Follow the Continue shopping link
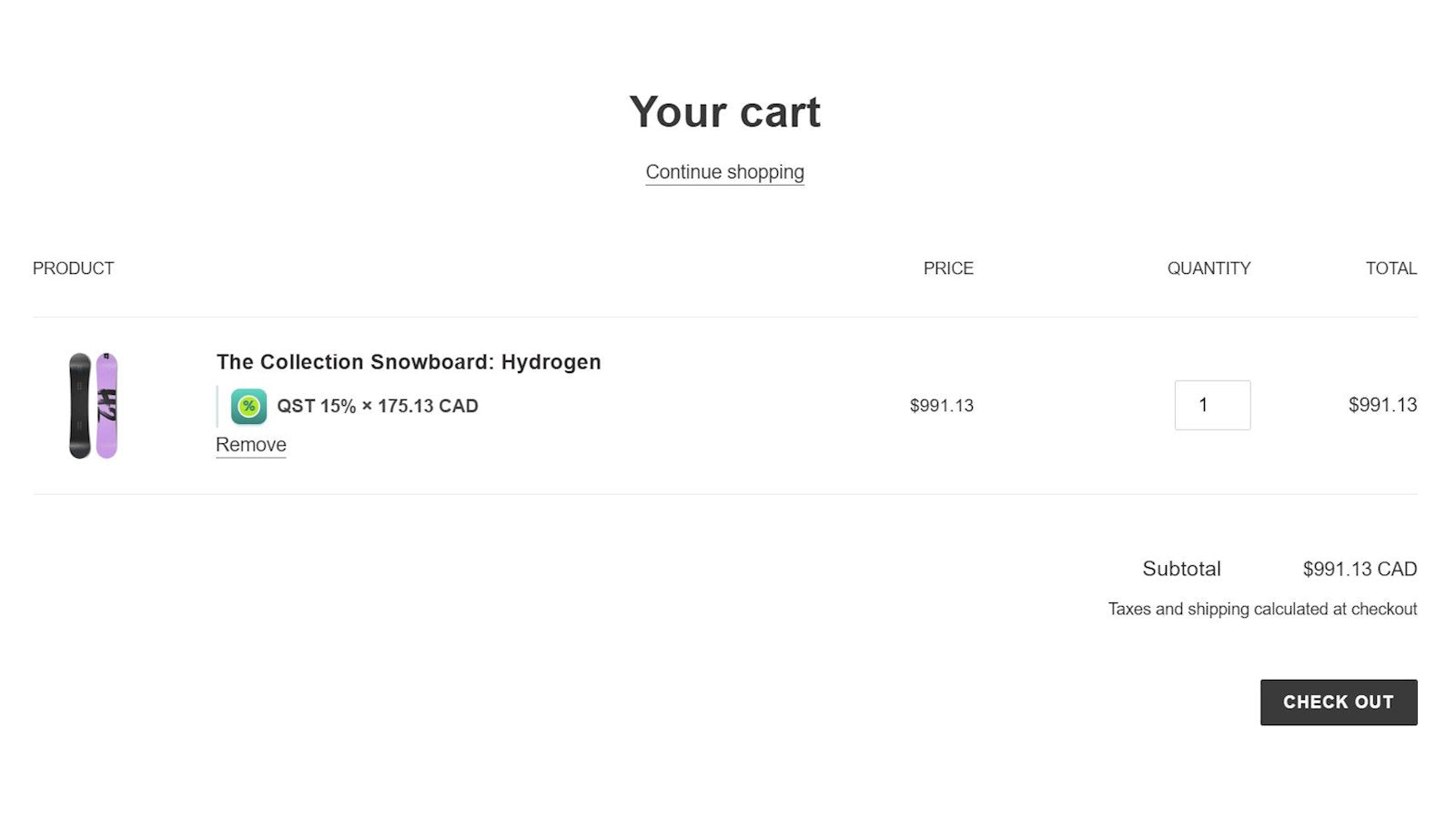Screen dimensions: 1456x819 point(725,172)
